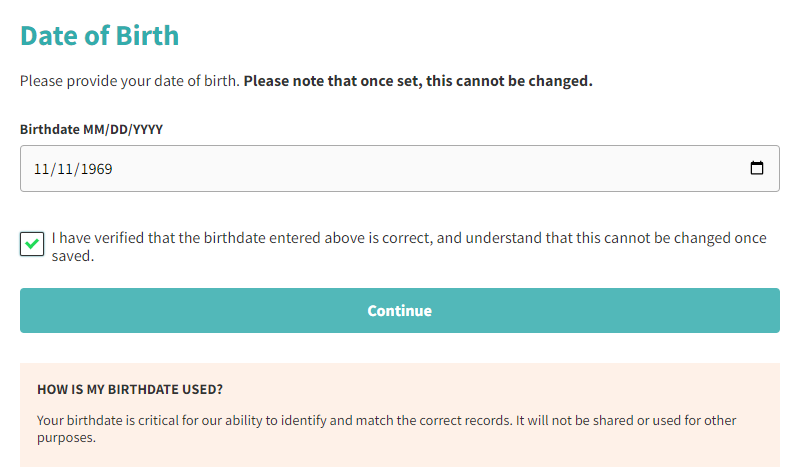Image resolution: width=793 pixels, height=476 pixels.
Task: Open the calendar picker icon in birthdate field
Action: (x=757, y=168)
